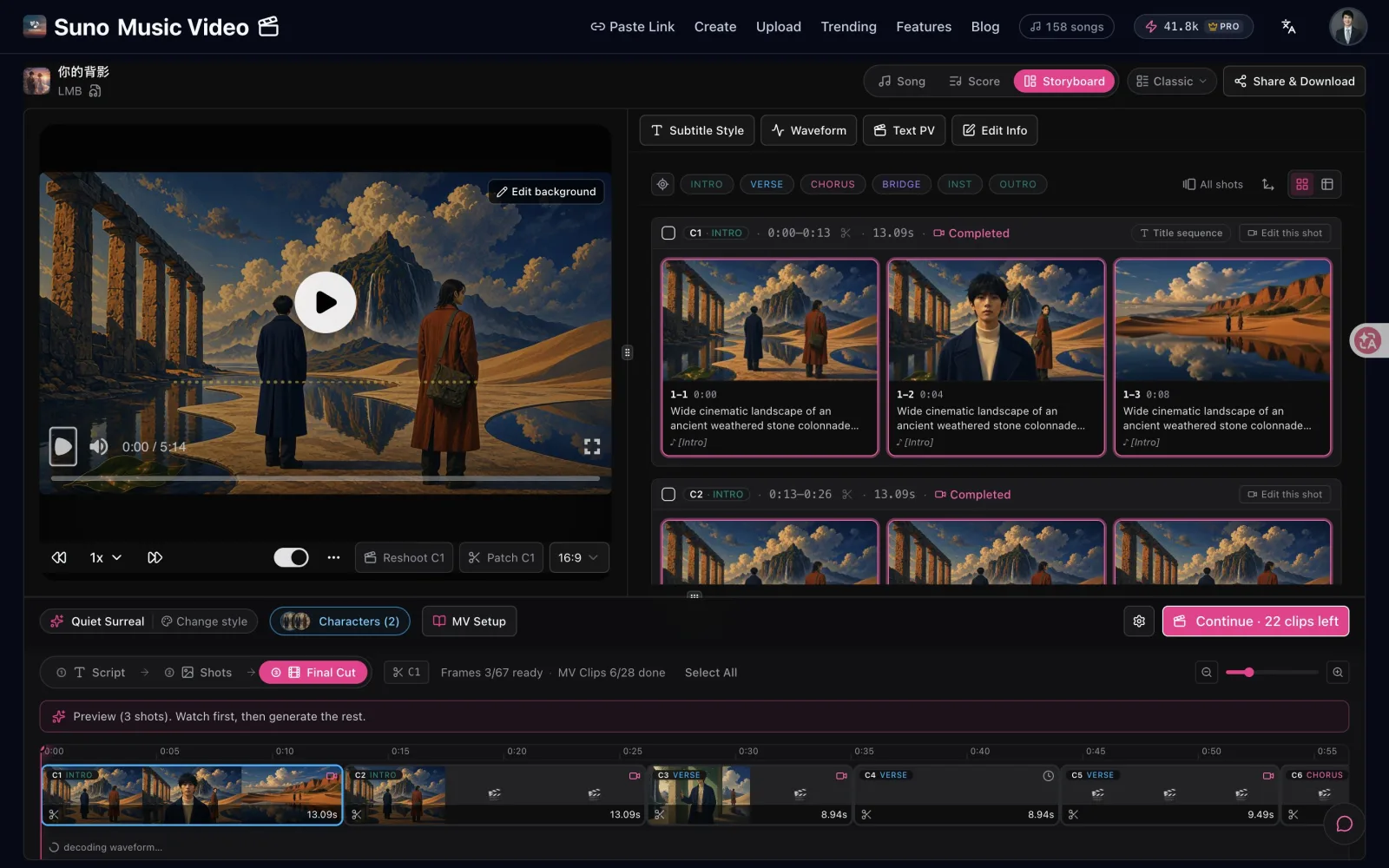Toggle the CHORUS section filter

(x=833, y=184)
